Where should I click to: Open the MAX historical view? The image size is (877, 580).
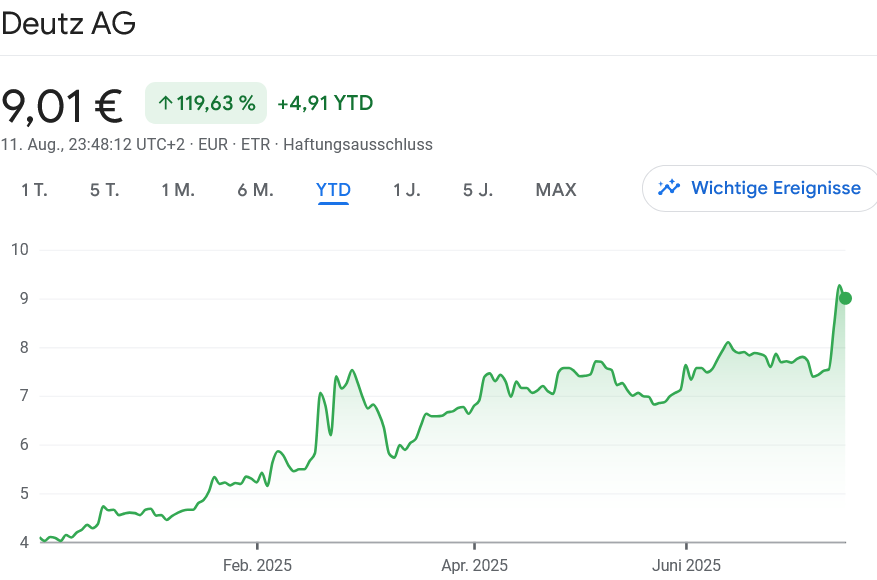click(556, 189)
